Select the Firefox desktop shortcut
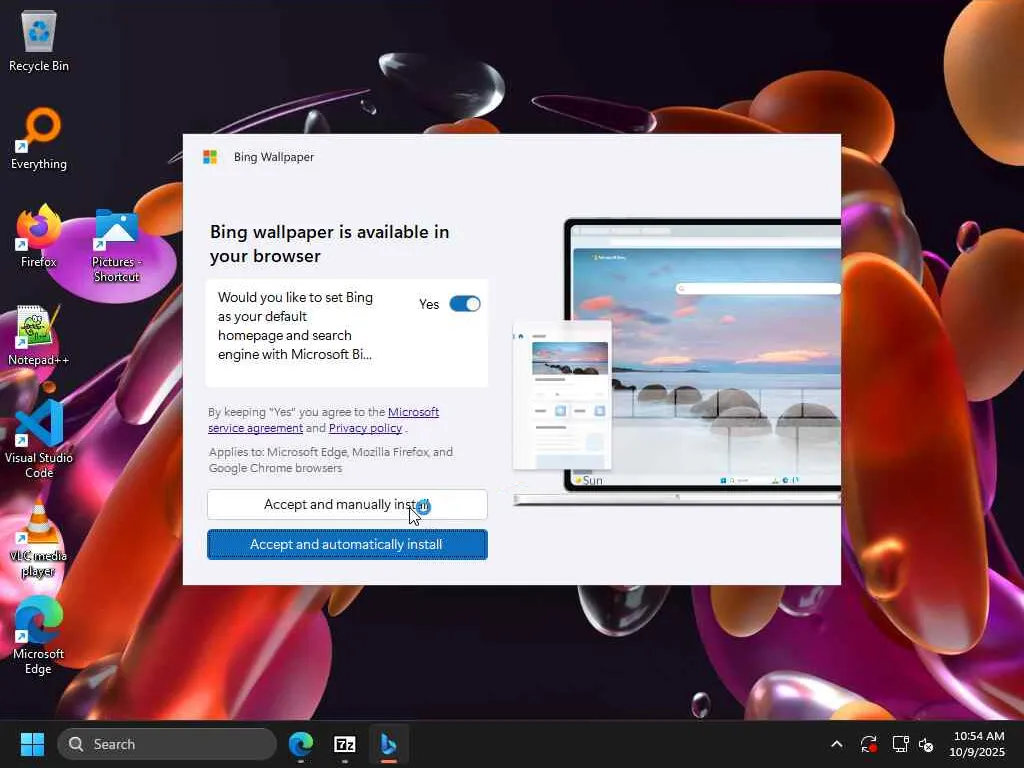This screenshot has height=768, width=1024. (x=39, y=238)
